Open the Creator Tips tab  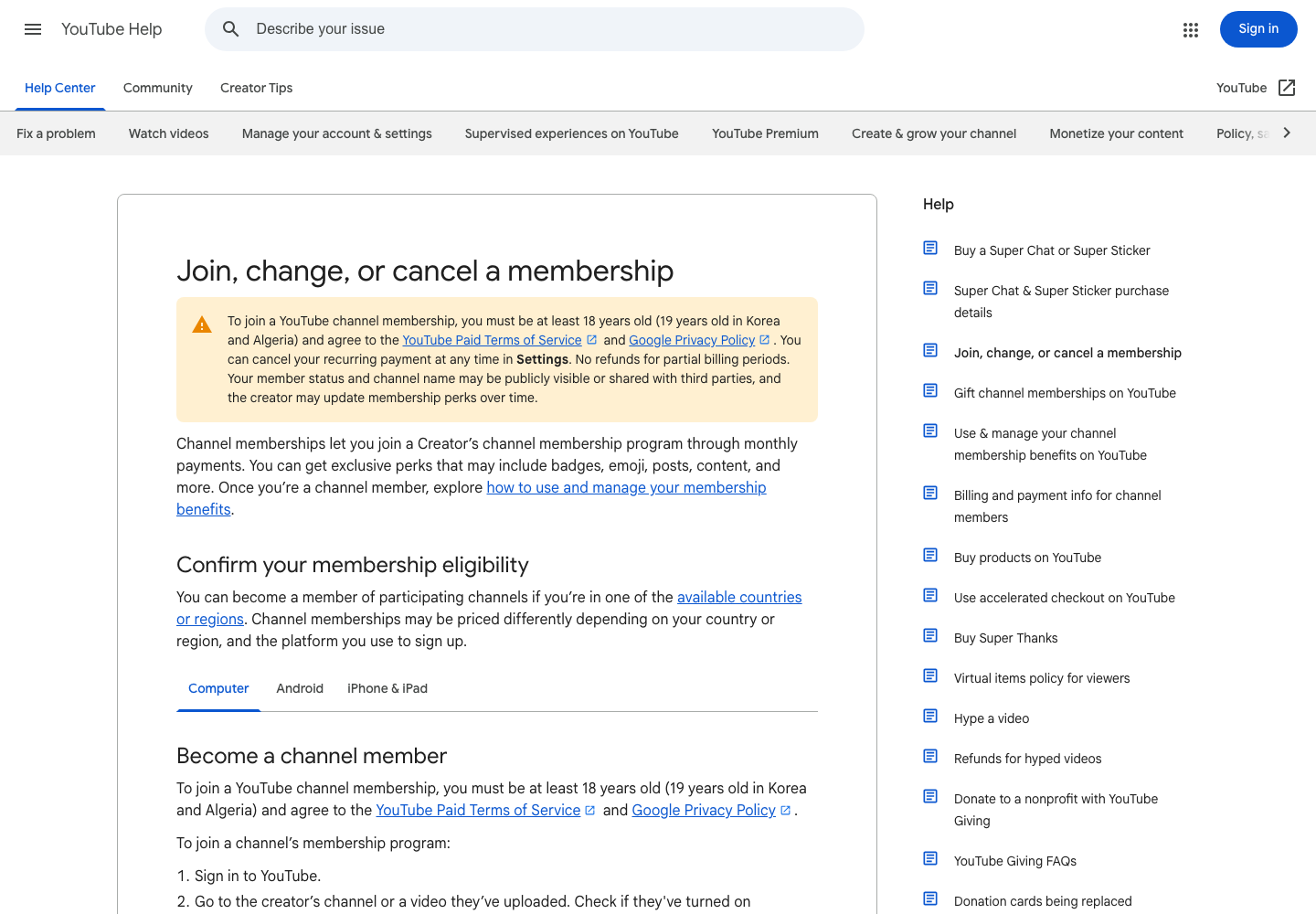point(257,88)
